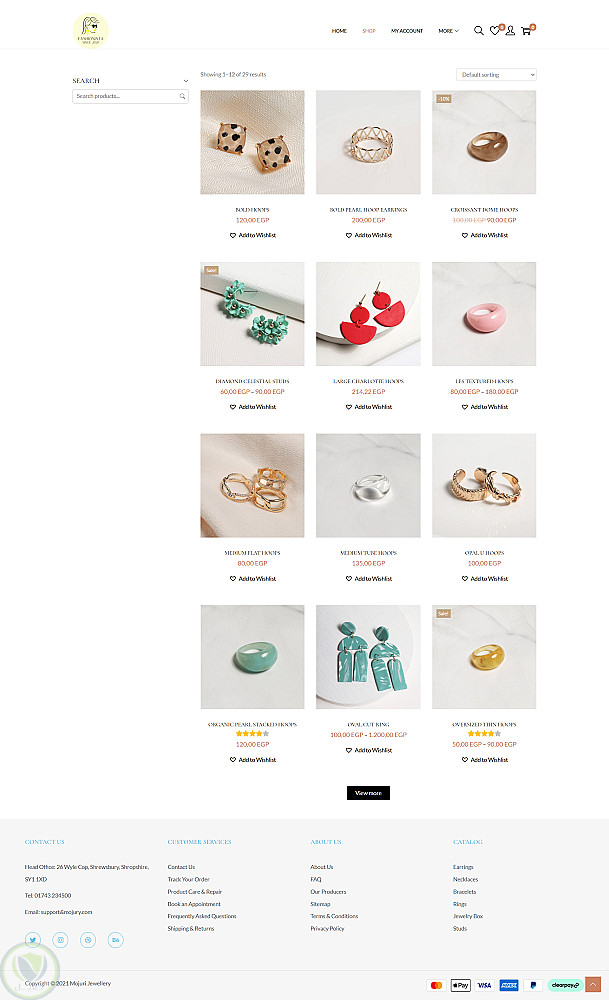609x1000 pixels.
Task: Expand the More menu in navigation
Action: [x=448, y=31]
